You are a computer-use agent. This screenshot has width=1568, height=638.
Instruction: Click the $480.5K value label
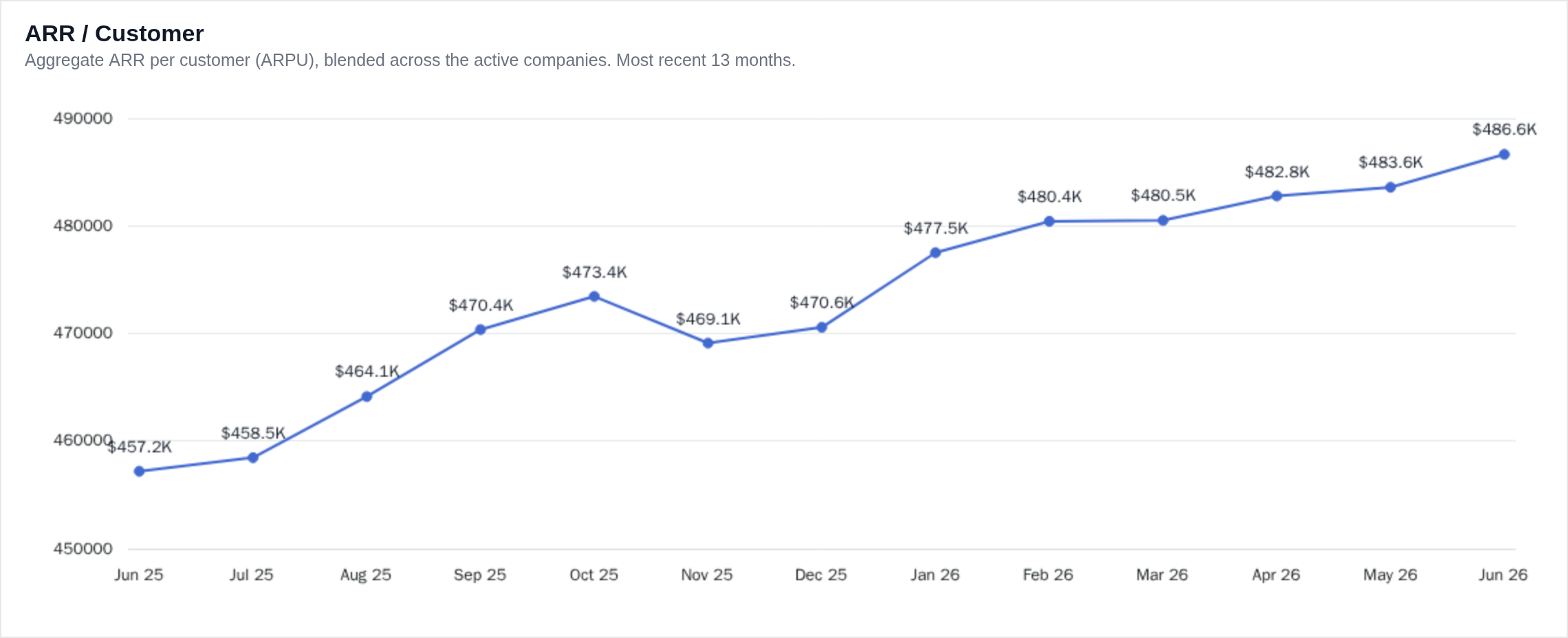click(x=1164, y=195)
